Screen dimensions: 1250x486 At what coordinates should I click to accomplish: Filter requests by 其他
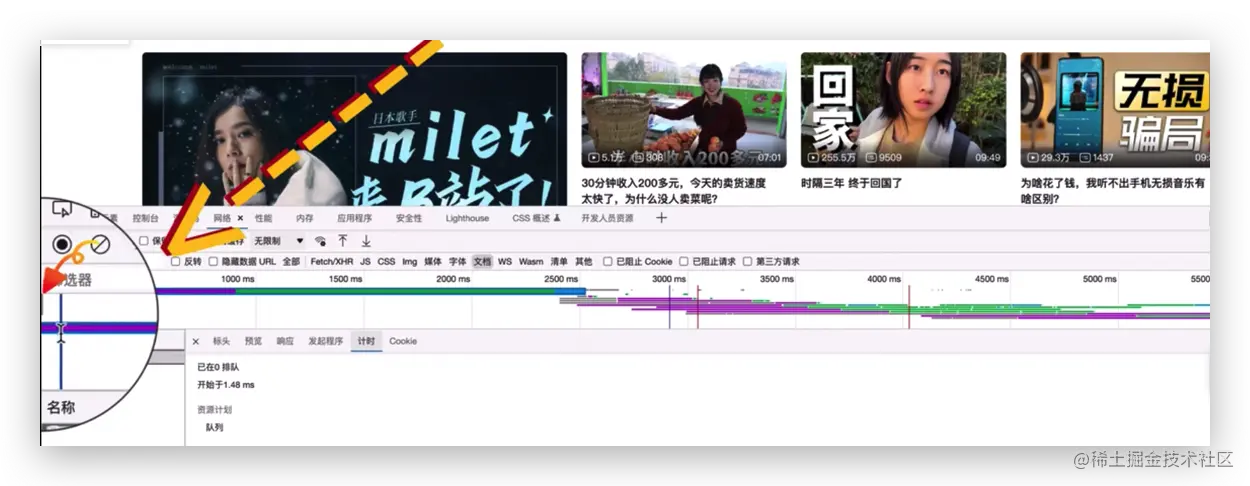pyautogui.click(x=583, y=262)
